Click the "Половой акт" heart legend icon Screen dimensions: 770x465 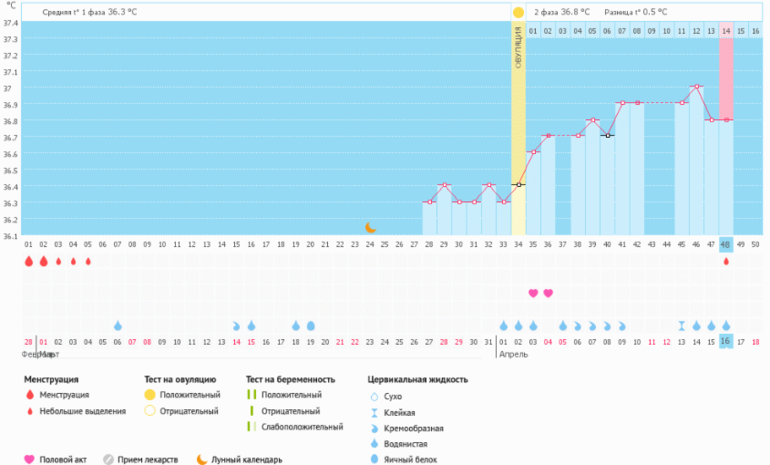(x=30, y=460)
